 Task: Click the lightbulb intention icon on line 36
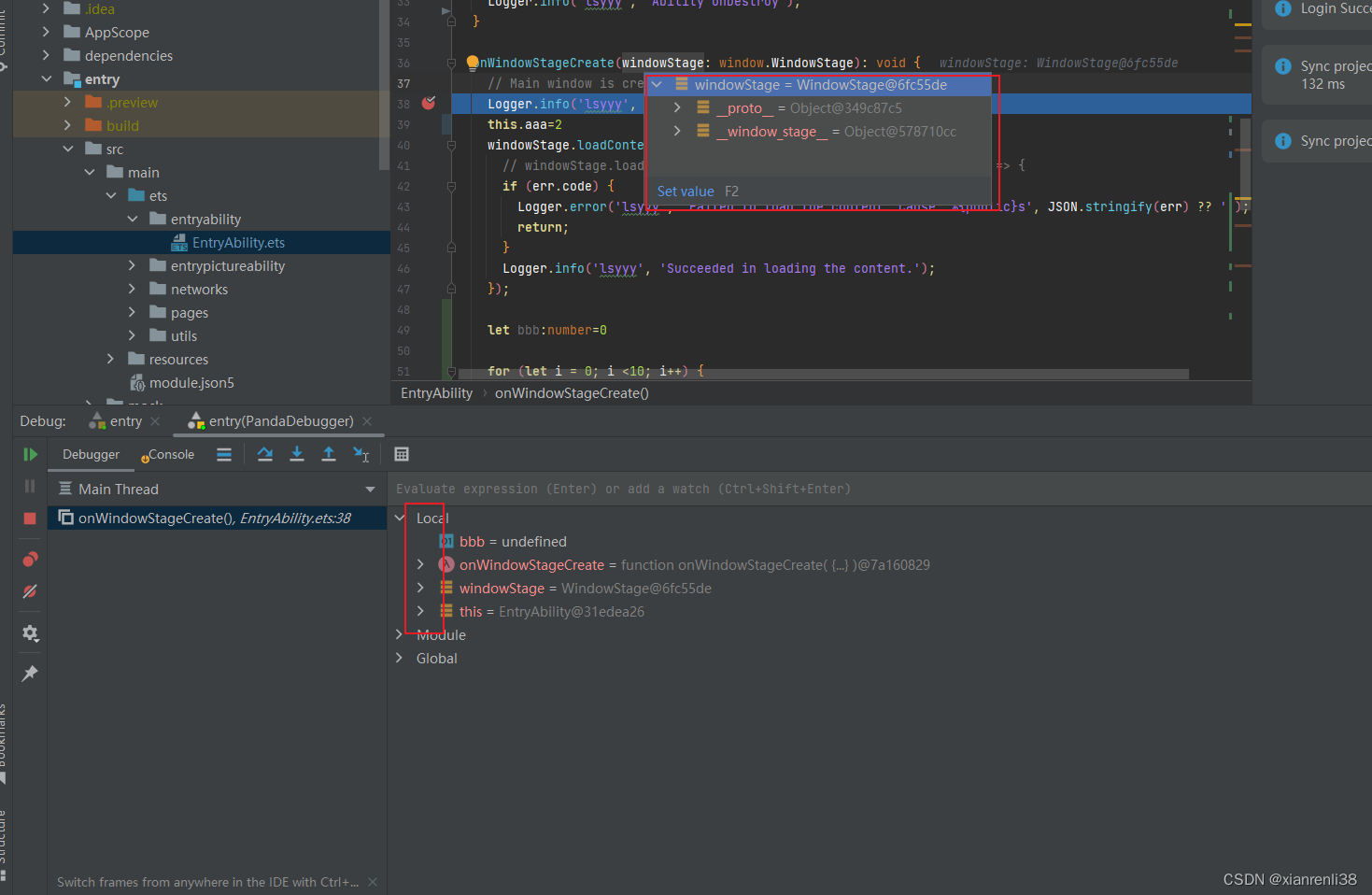click(473, 63)
